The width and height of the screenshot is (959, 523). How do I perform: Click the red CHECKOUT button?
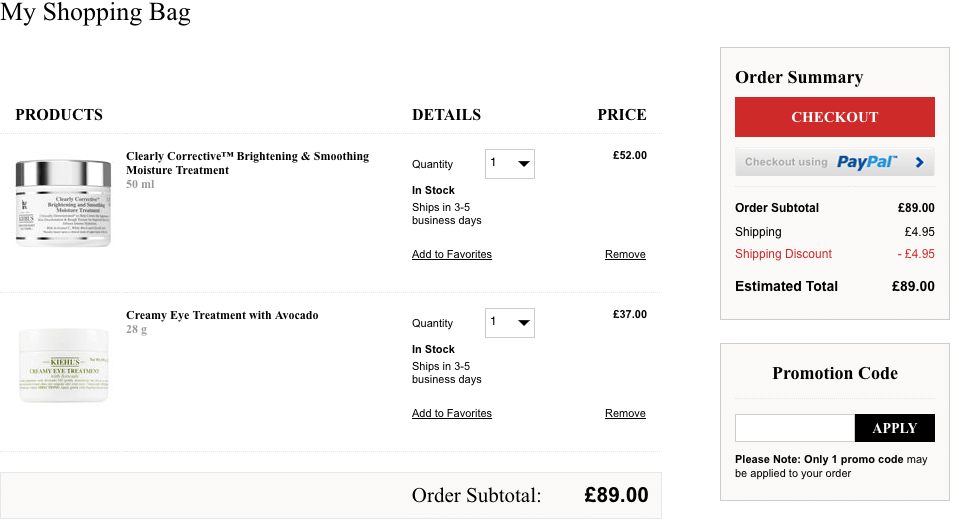[834, 117]
